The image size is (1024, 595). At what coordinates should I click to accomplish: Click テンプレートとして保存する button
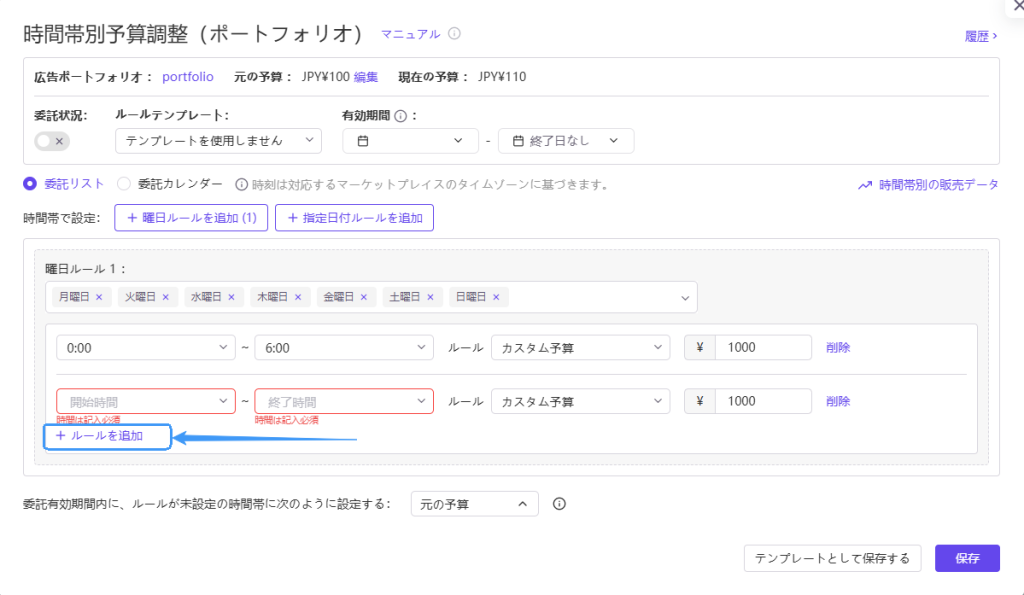coord(832,558)
